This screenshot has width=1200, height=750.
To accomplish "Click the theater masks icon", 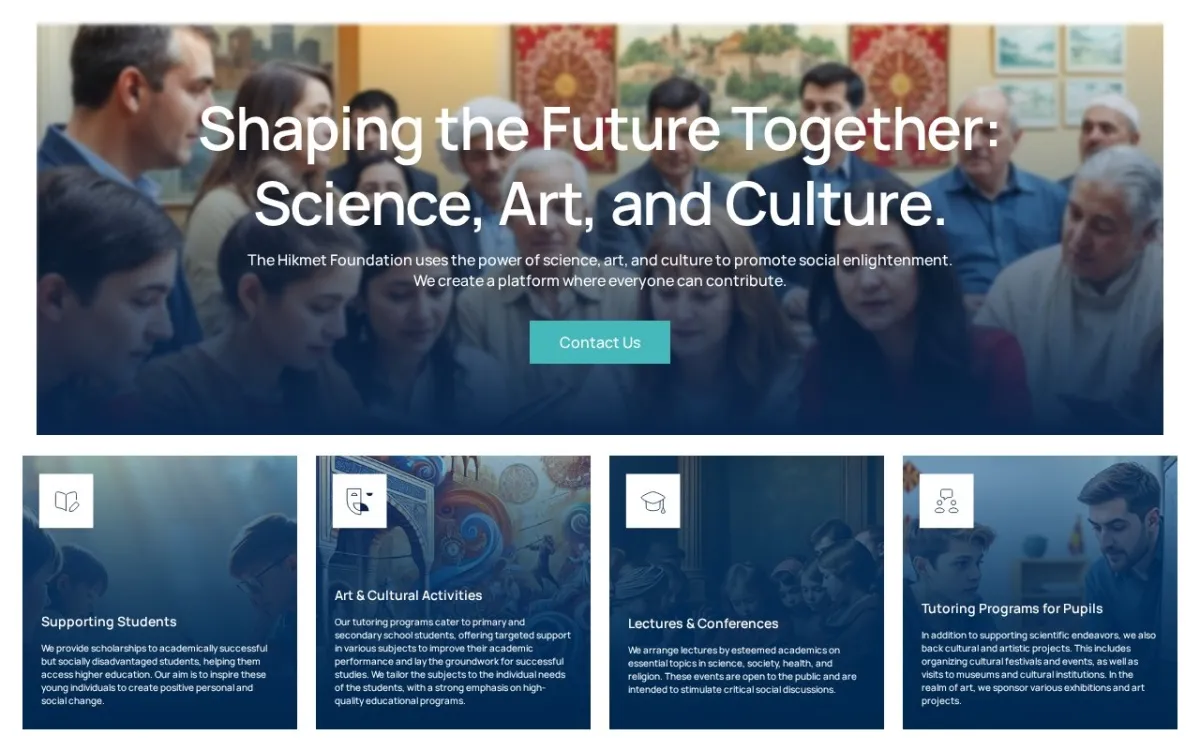I will coord(360,501).
